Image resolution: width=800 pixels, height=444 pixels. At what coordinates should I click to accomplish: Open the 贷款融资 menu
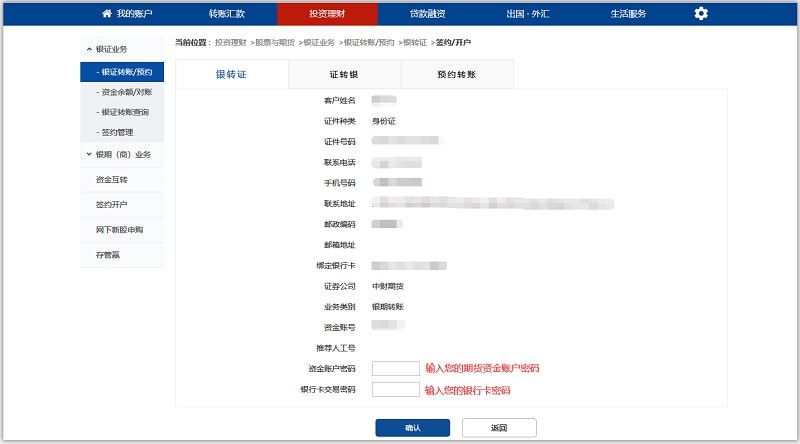[427, 13]
